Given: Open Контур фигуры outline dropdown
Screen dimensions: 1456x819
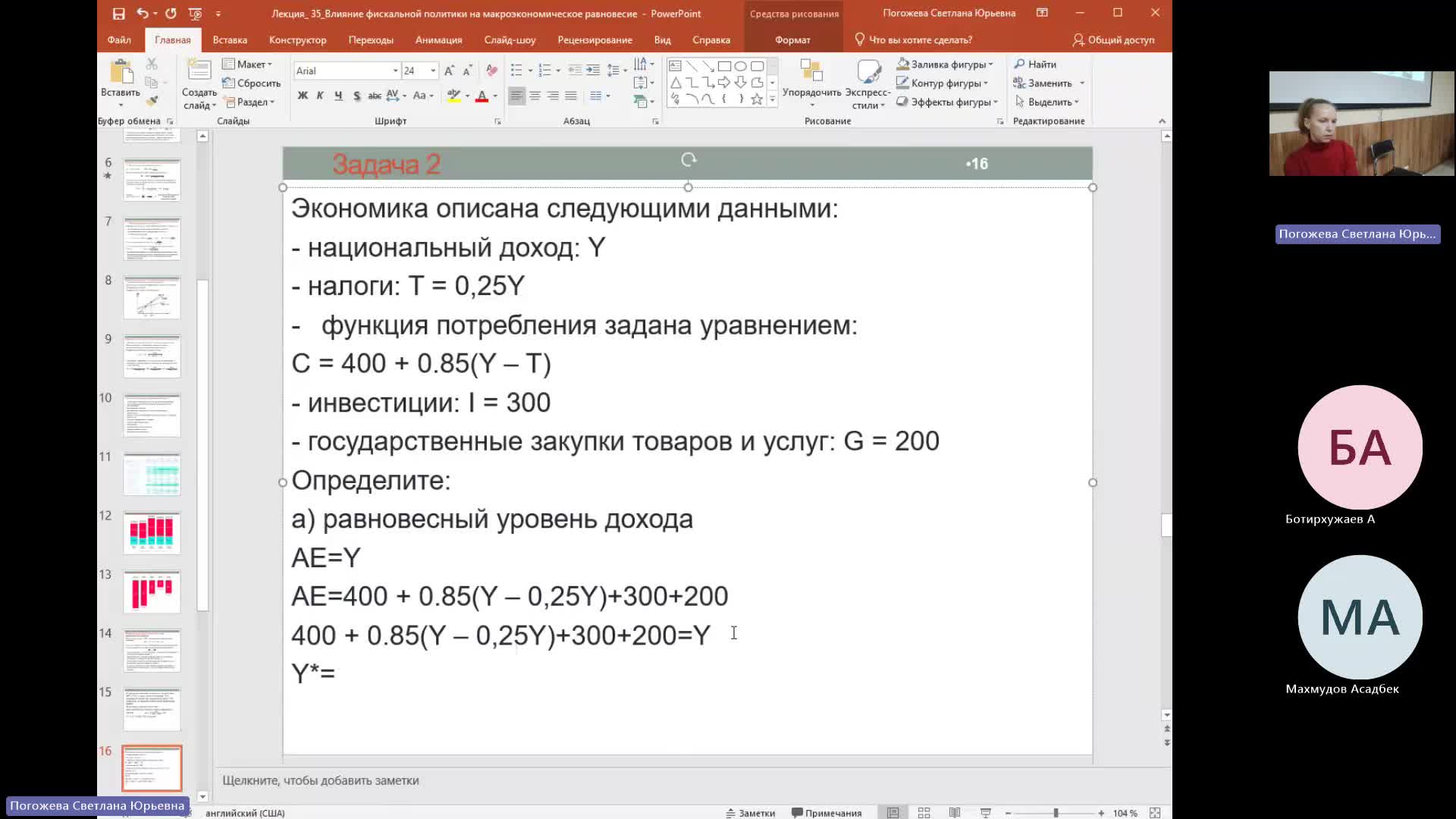Looking at the screenshot, I should [943, 83].
